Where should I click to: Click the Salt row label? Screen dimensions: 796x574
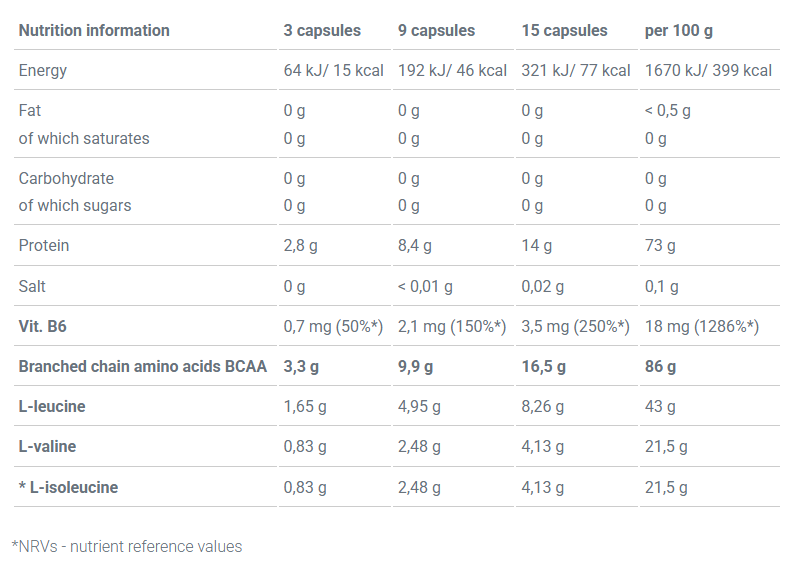coord(33,286)
